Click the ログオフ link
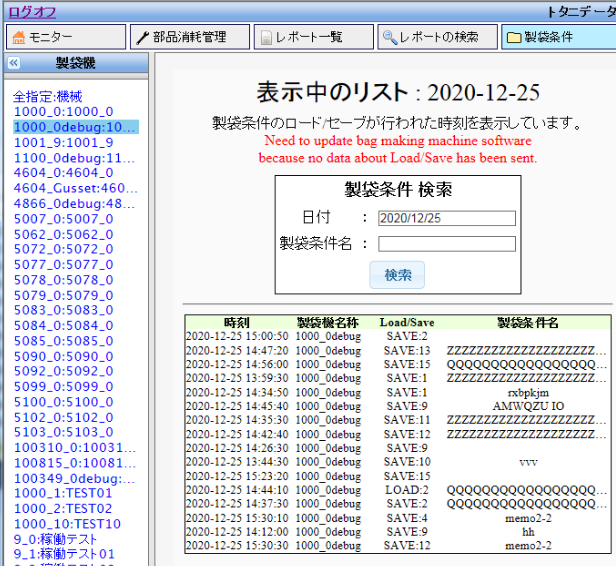The image size is (616, 566). click(x=32, y=11)
